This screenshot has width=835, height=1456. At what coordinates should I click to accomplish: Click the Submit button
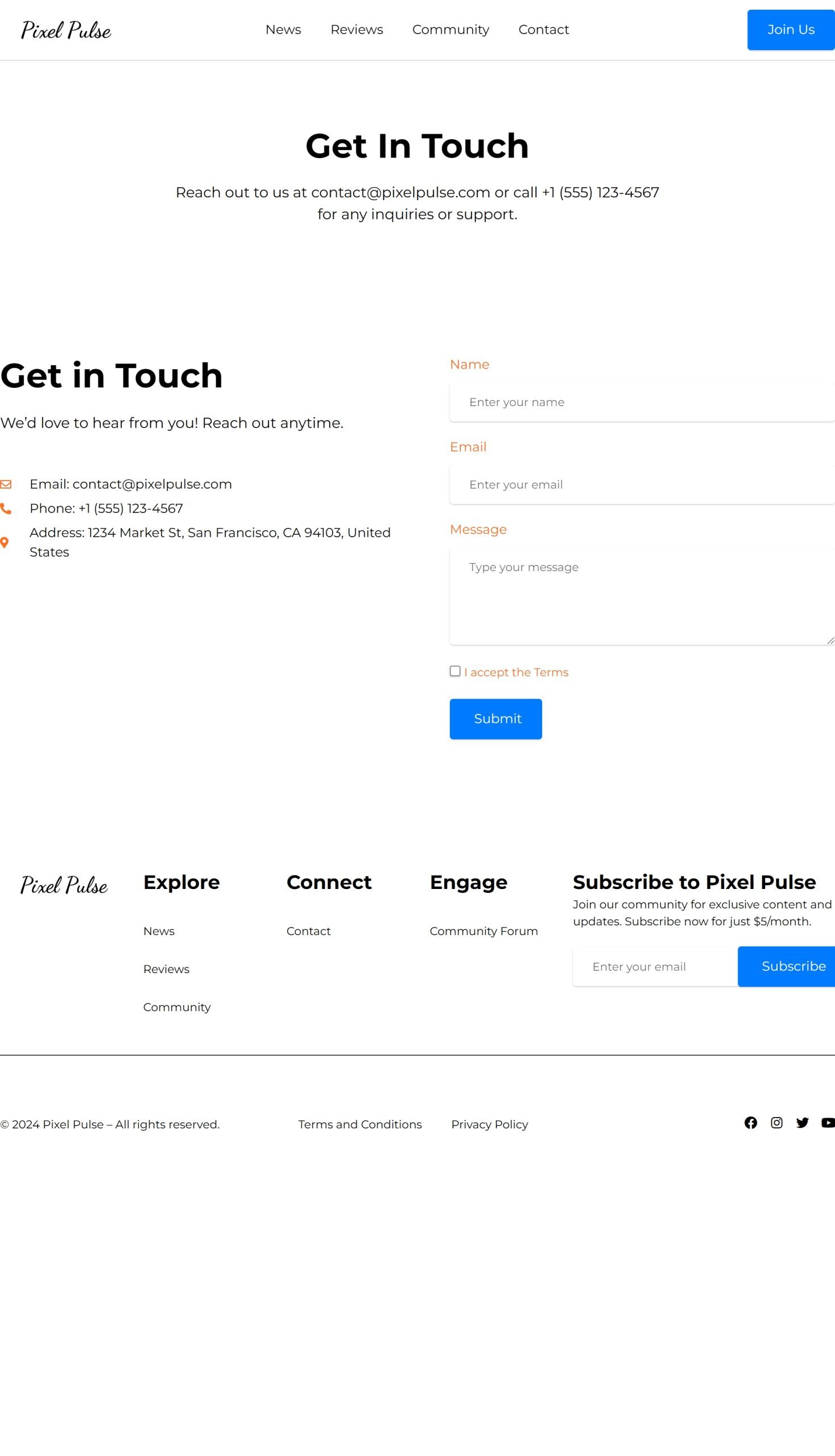[495, 719]
